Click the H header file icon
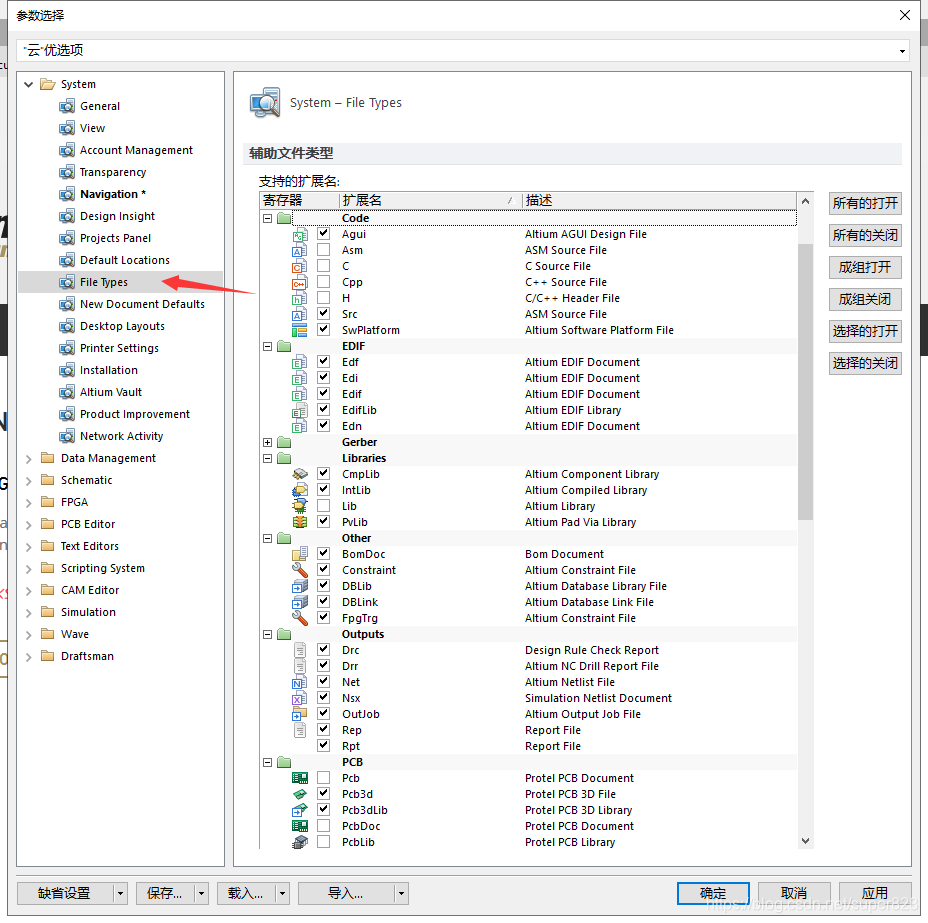 (299, 299)
